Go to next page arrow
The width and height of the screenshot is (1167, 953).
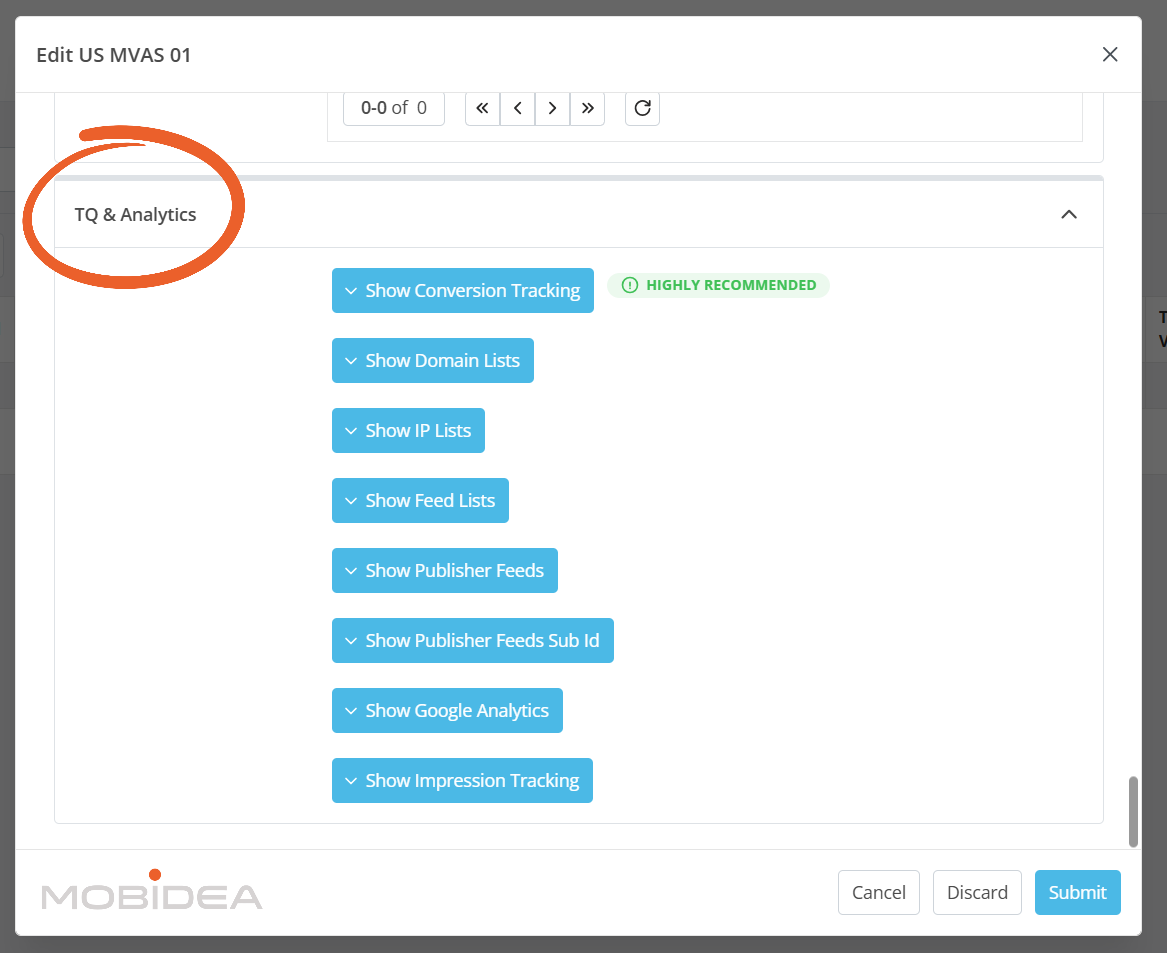pyautogui.click(x=552, y=108)
